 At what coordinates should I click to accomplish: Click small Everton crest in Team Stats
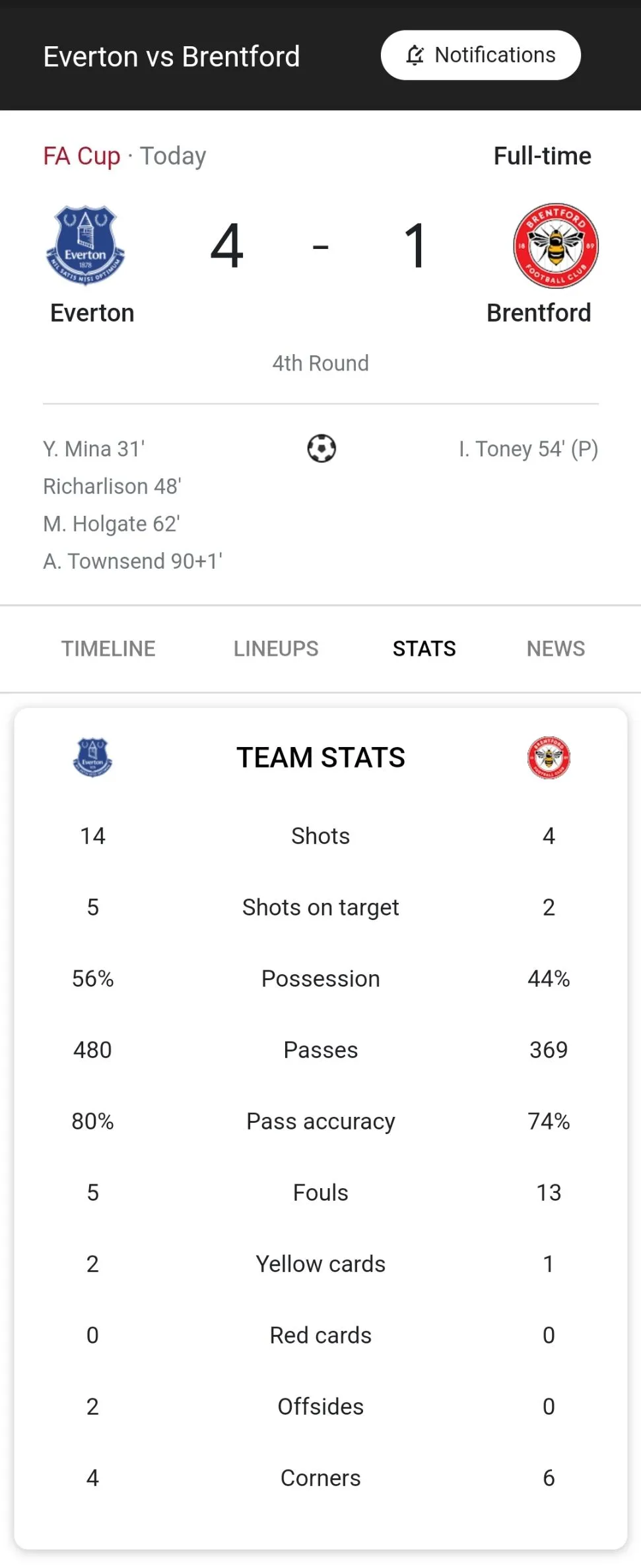[92, 757]
